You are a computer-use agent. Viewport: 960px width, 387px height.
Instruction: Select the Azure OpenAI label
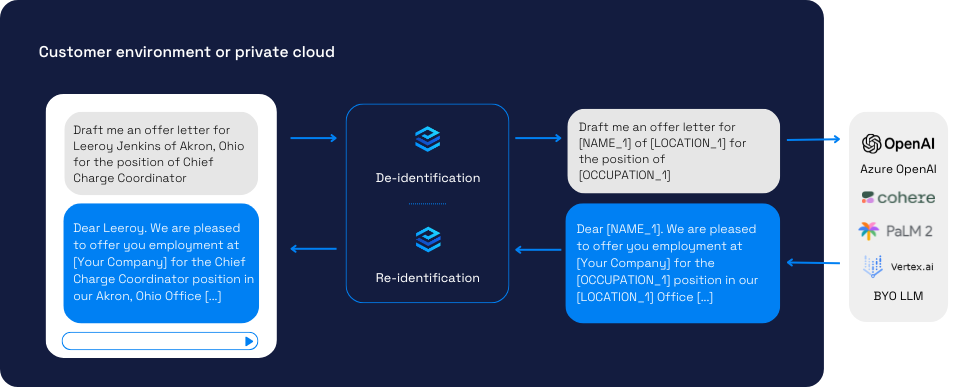(898, 169)
